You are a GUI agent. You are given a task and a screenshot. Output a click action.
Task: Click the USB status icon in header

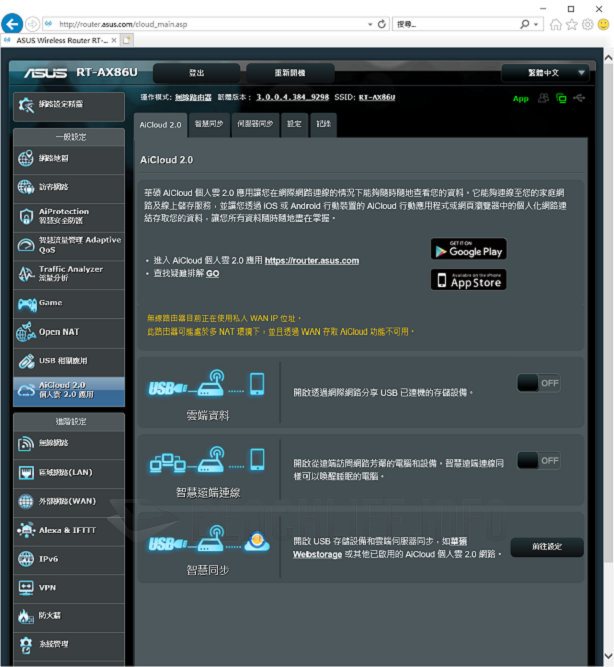[579, 98]
